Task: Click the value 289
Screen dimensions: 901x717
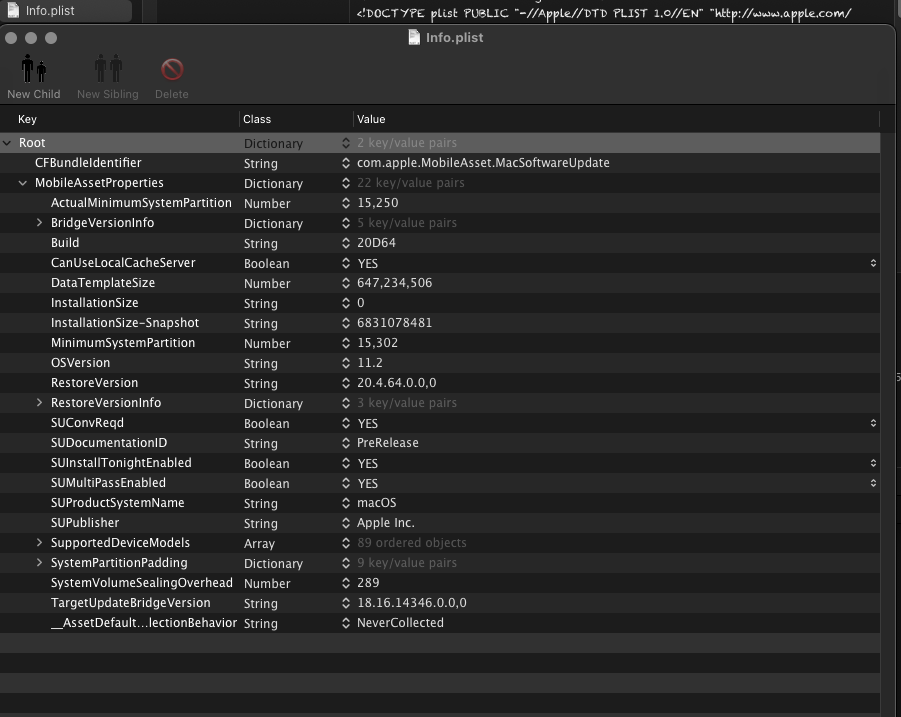Action: point(368,583)
